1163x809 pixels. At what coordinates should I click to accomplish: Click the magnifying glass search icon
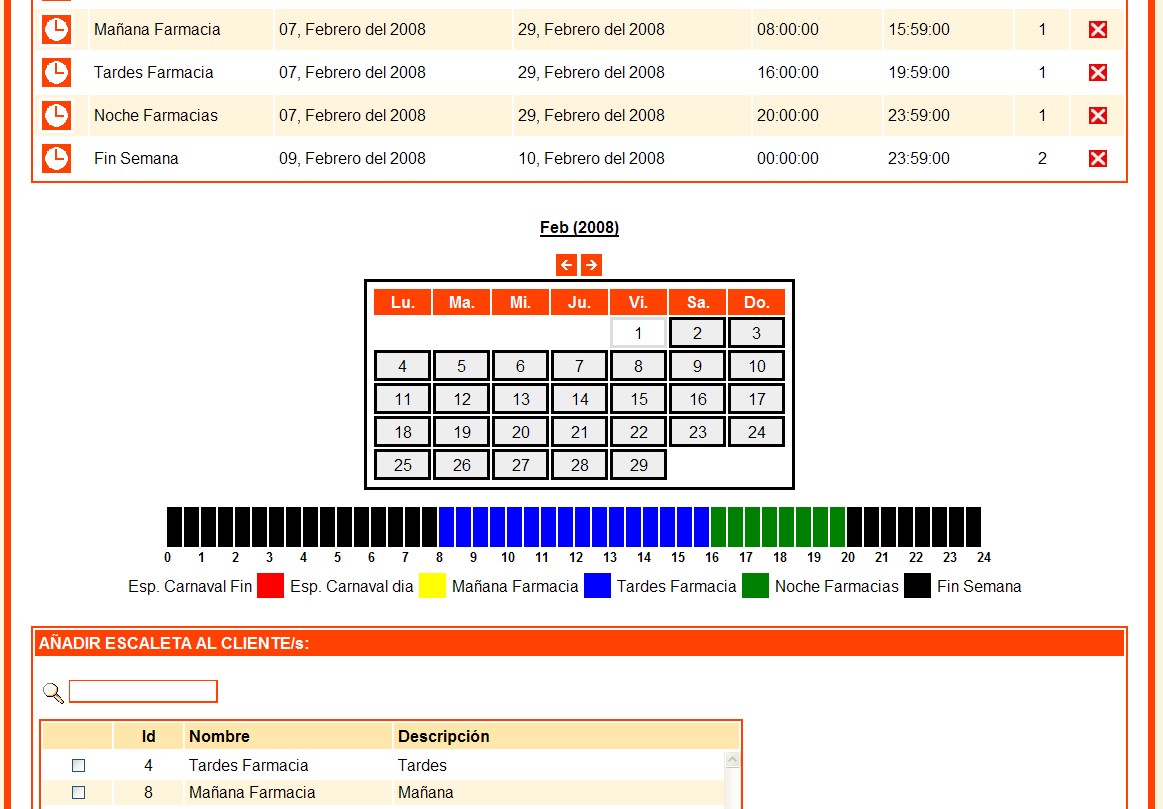coord(53,692)
